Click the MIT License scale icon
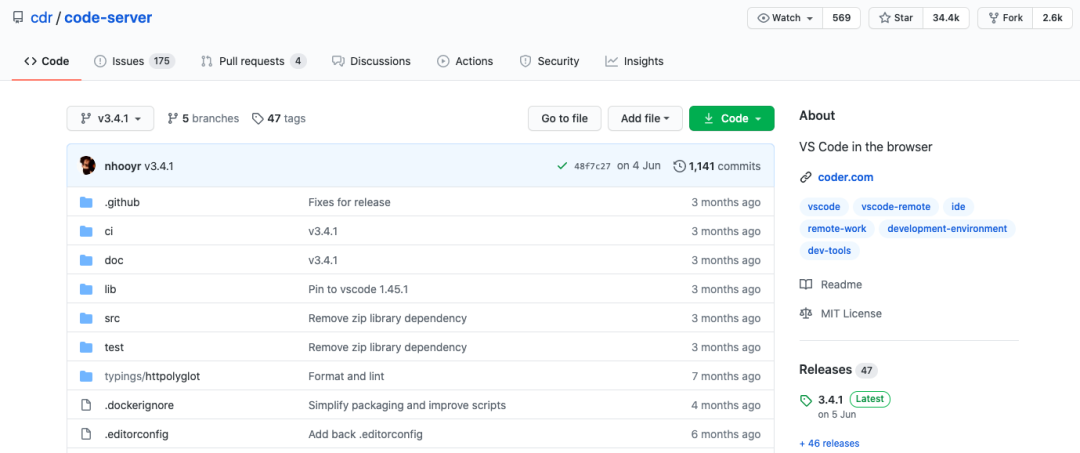 806,313
